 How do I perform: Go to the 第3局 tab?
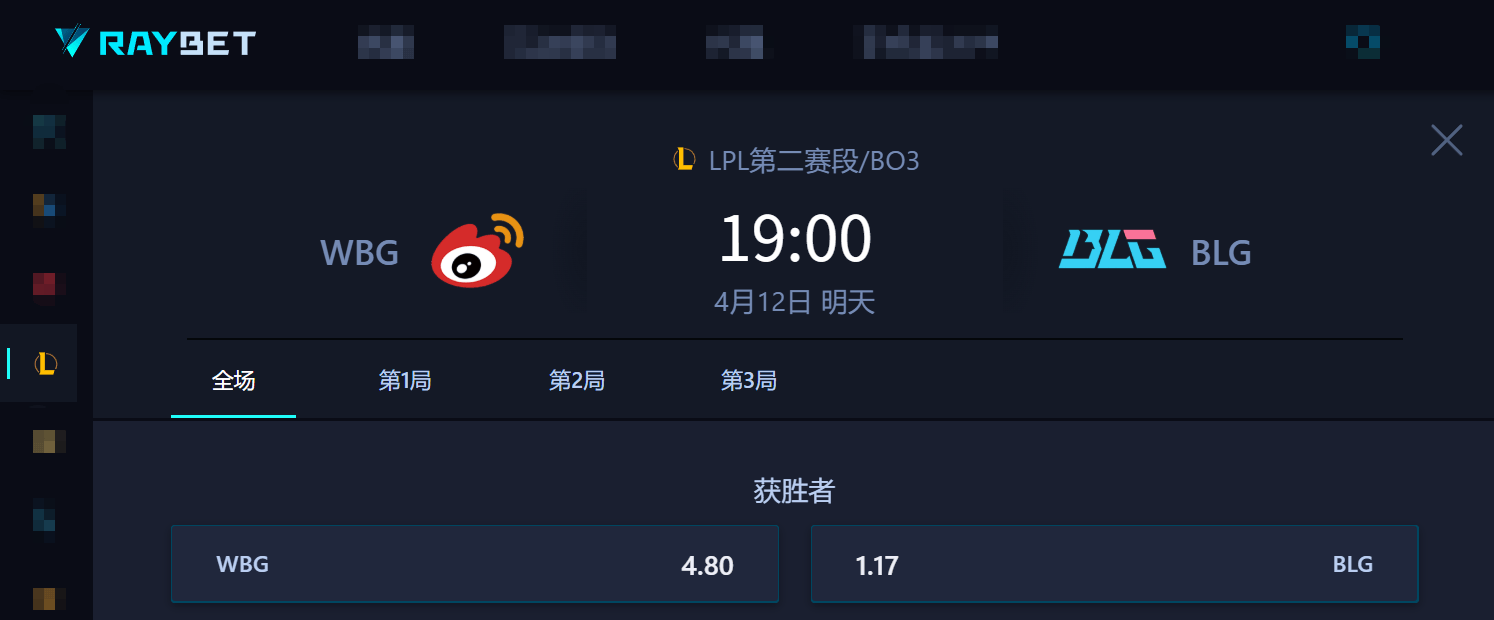point(749,381)
